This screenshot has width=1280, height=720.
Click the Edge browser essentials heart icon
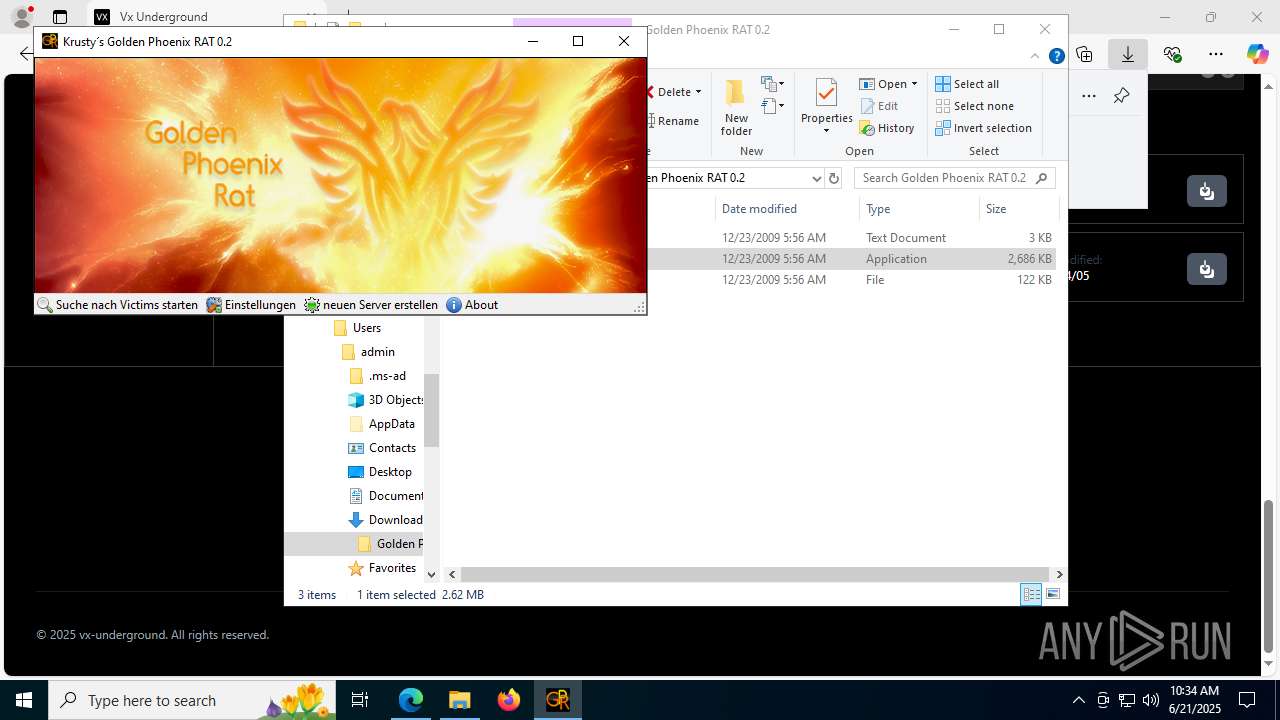(x=1172, y=54)
